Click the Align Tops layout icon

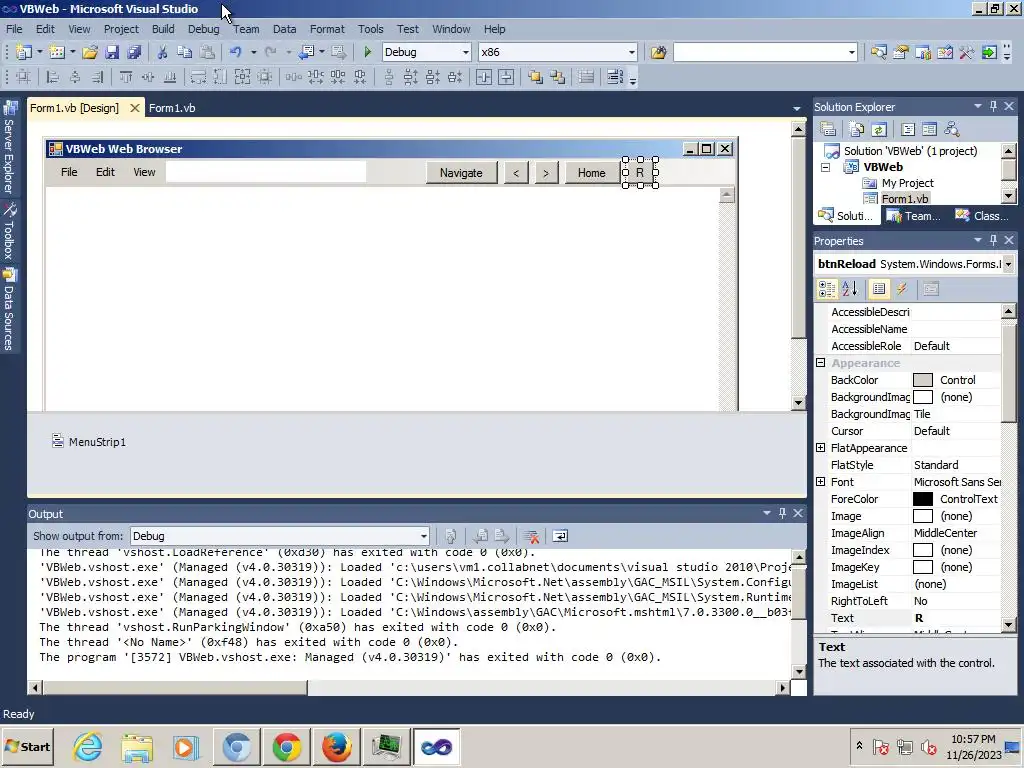[125, 77]
